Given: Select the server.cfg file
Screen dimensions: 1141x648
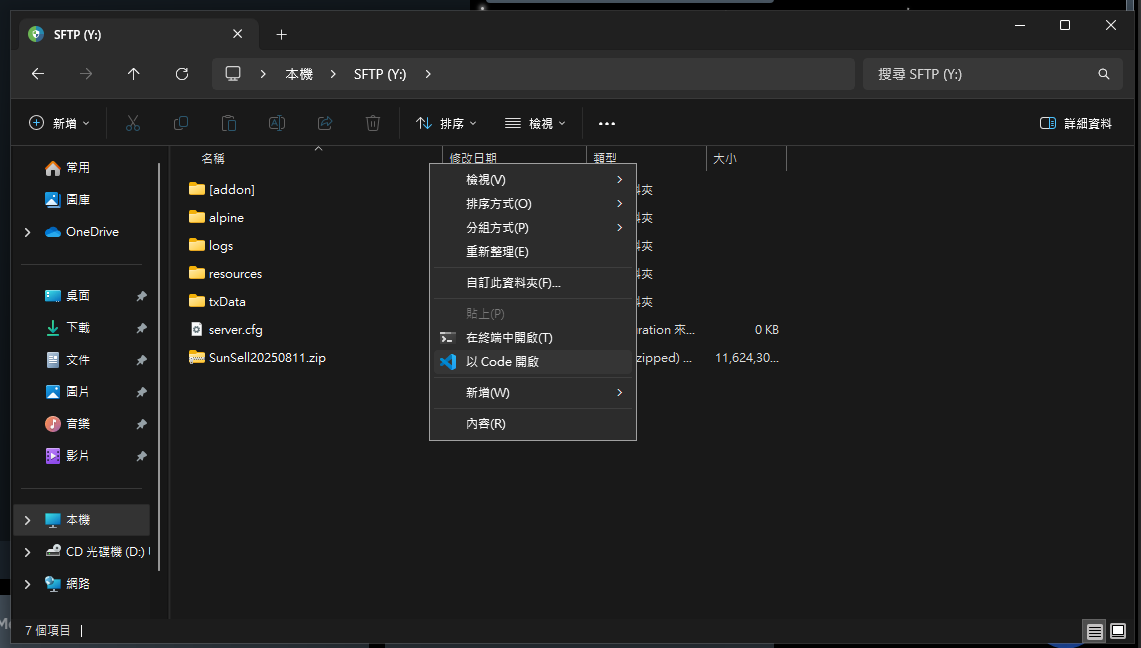Looking at the screenshot, I should pos(235,329).
